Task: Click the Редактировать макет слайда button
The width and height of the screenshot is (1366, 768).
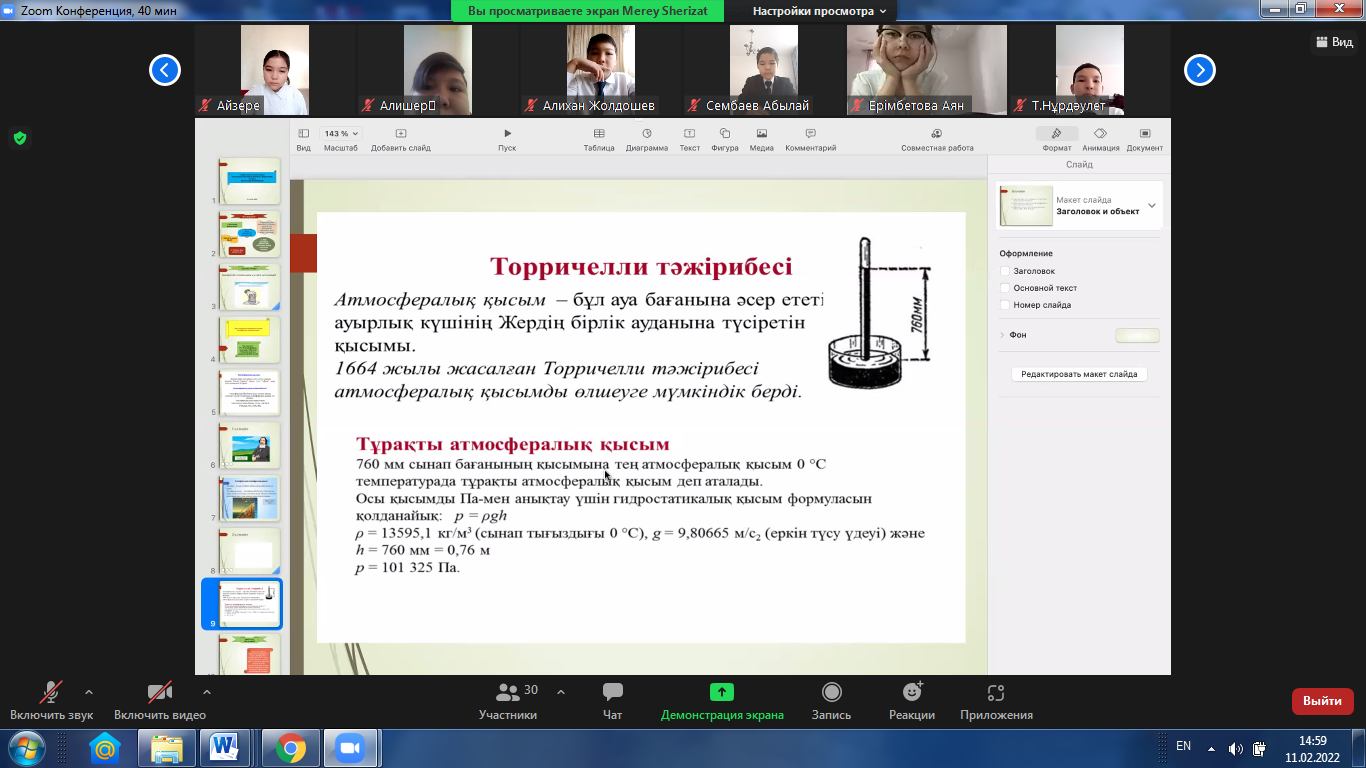Action: tap(1079, 374)
